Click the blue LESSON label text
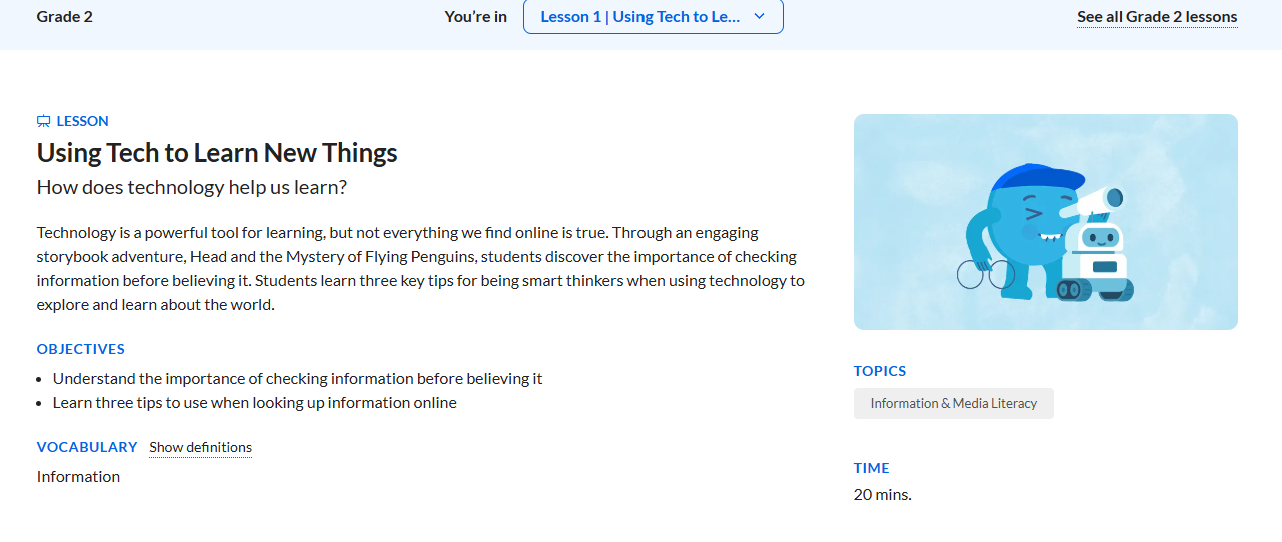1282x542 pixels. click(82, 122)
